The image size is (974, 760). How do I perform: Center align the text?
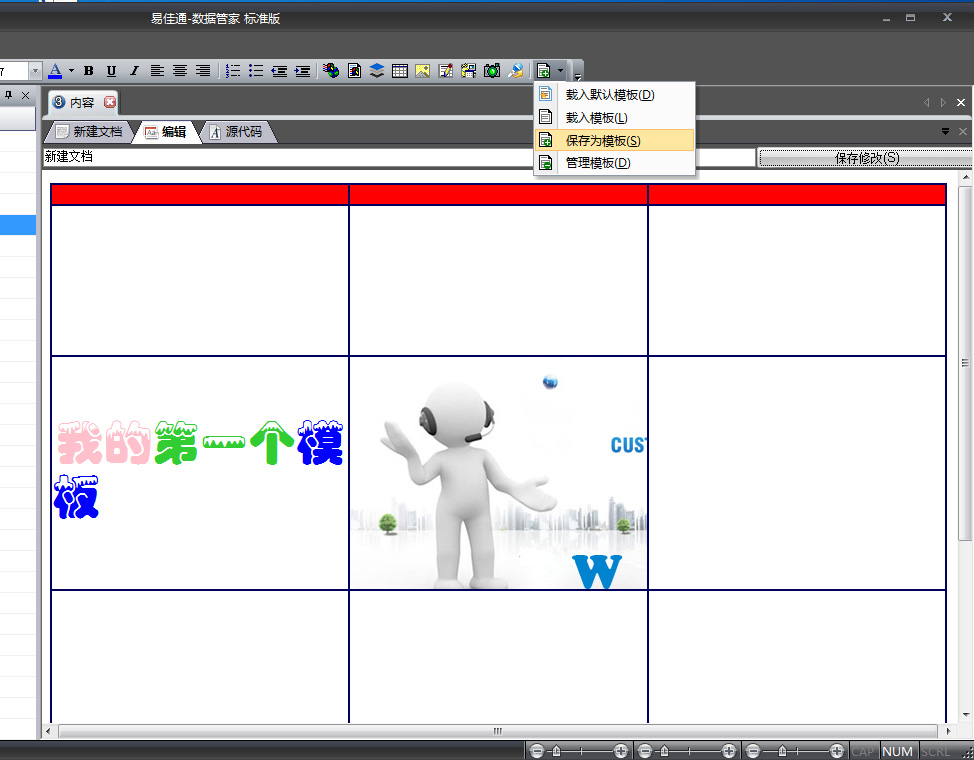(180, 71)
